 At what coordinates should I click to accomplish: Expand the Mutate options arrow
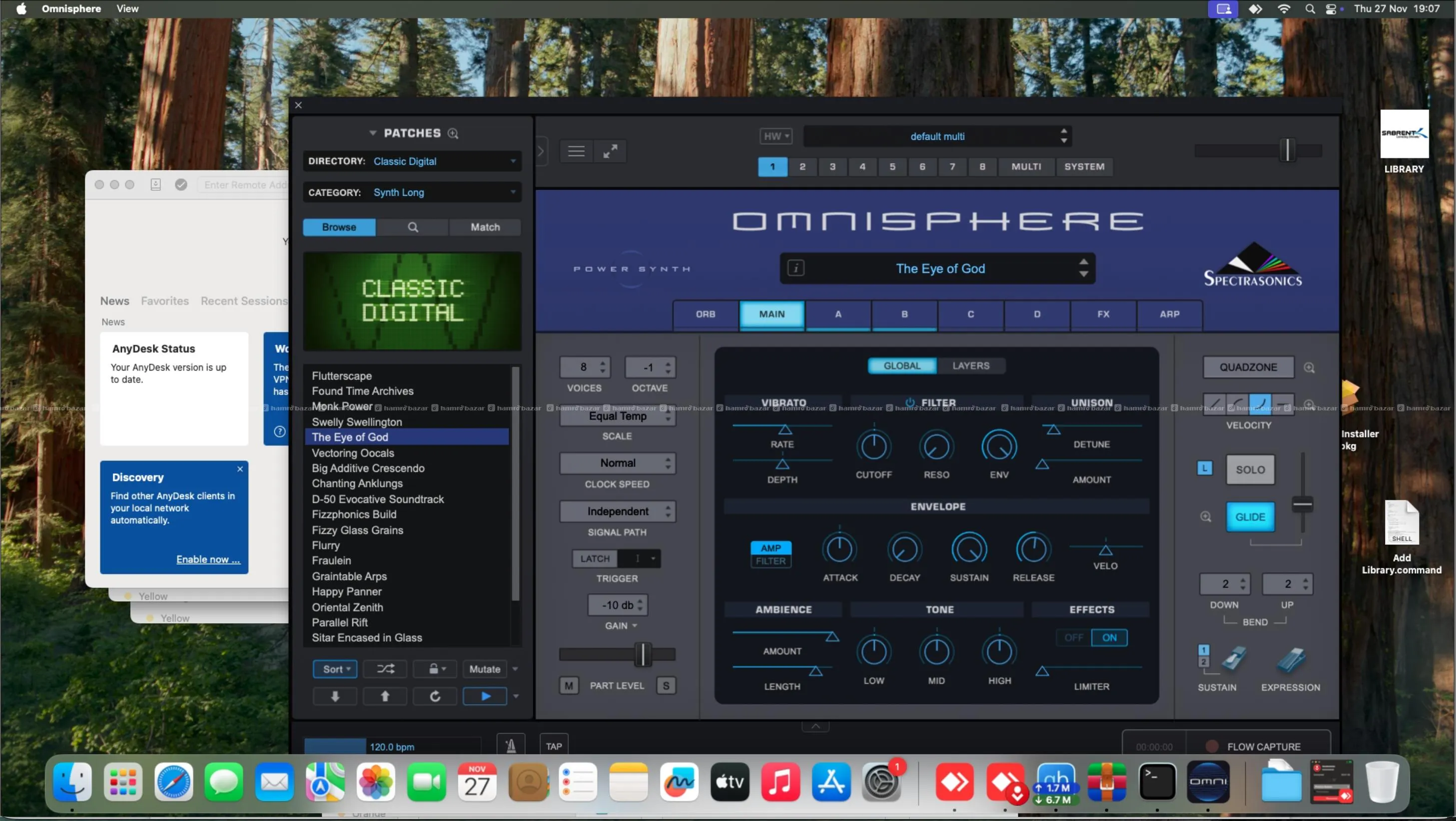pos(515,669)
